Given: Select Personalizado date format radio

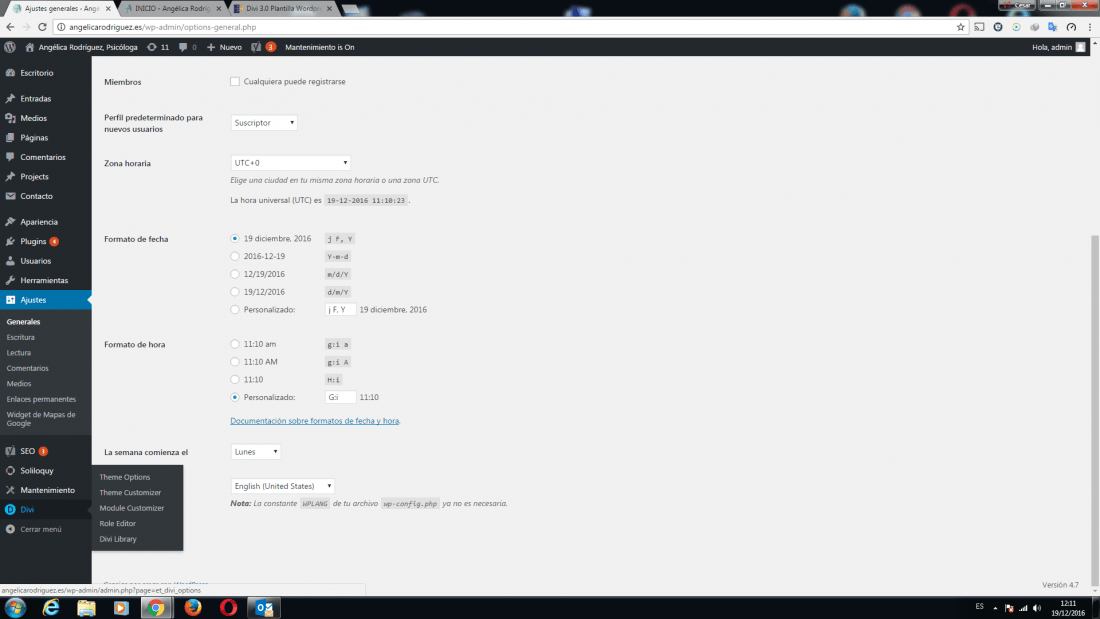Looking at the screenshot, I should click(235, 310).
